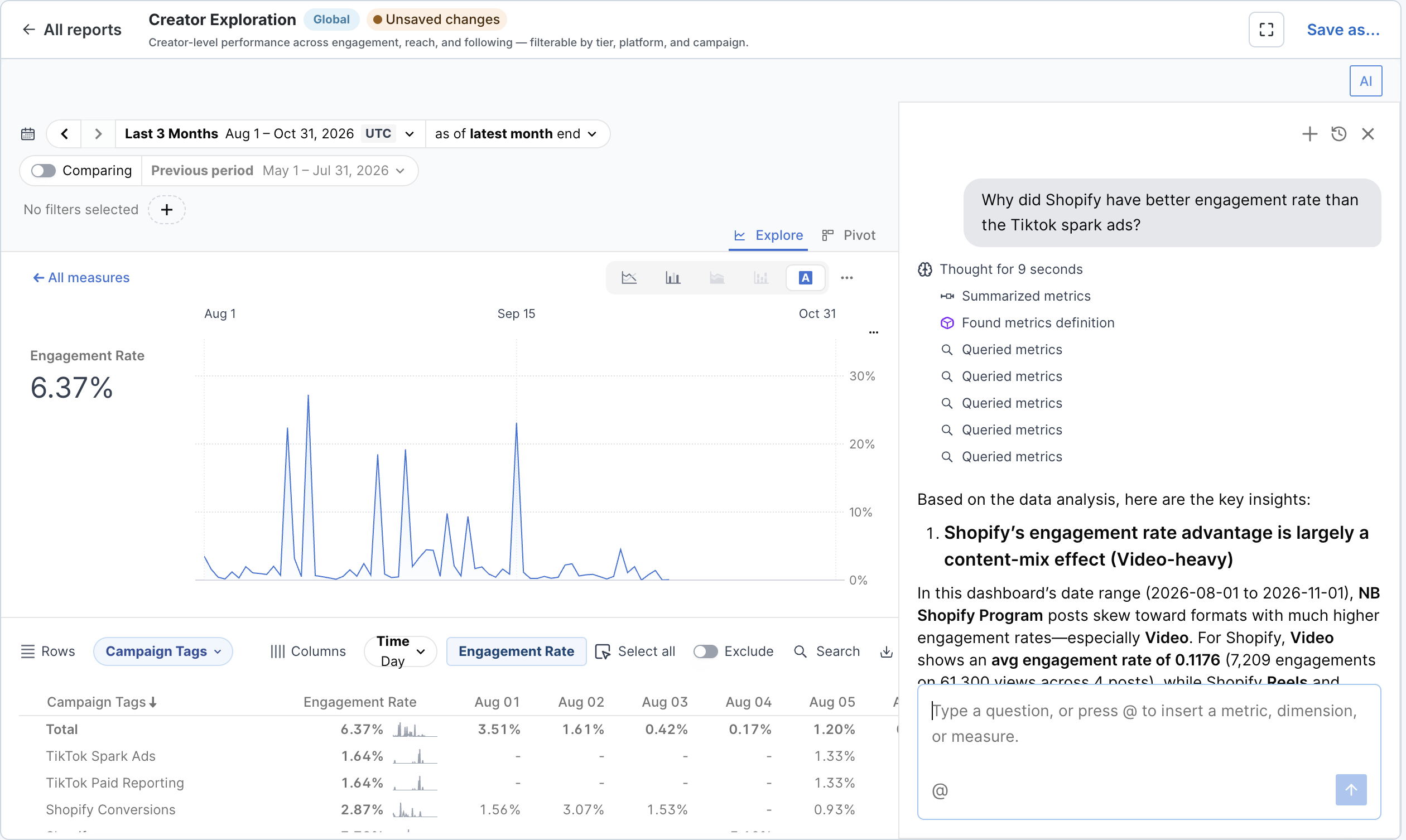Insert a metric with the @ icon
The width and height of the screenshot is (1406, 840).
click(x=940, y=790)
